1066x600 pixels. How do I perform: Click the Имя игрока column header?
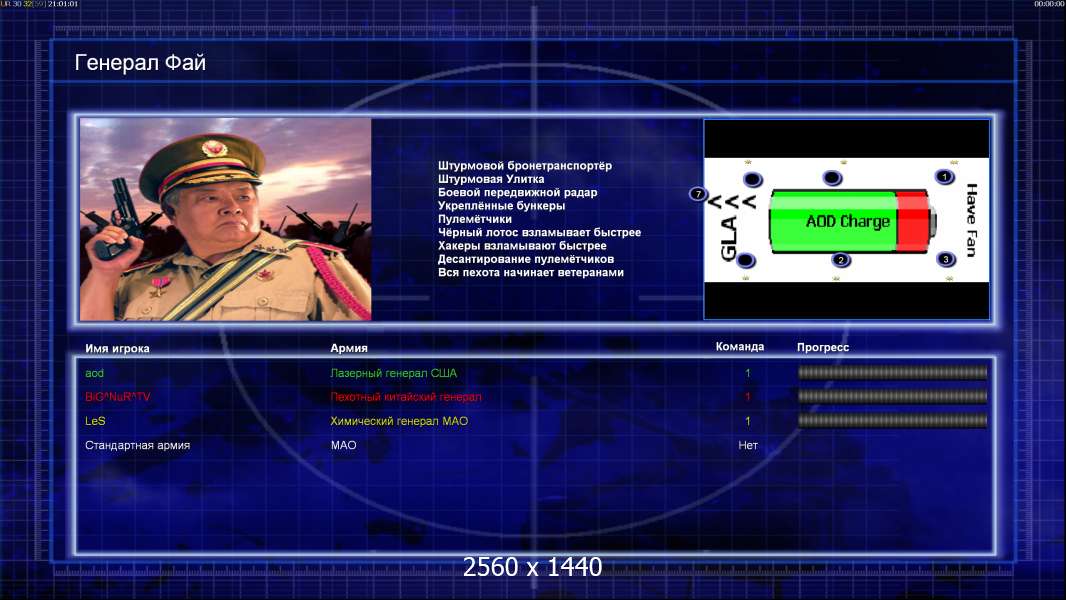click(117, 349)
